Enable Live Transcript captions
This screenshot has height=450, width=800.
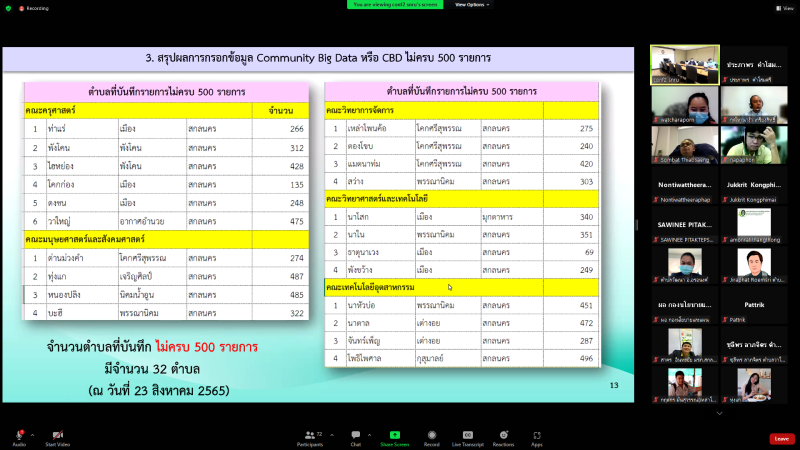click(467, 436)
